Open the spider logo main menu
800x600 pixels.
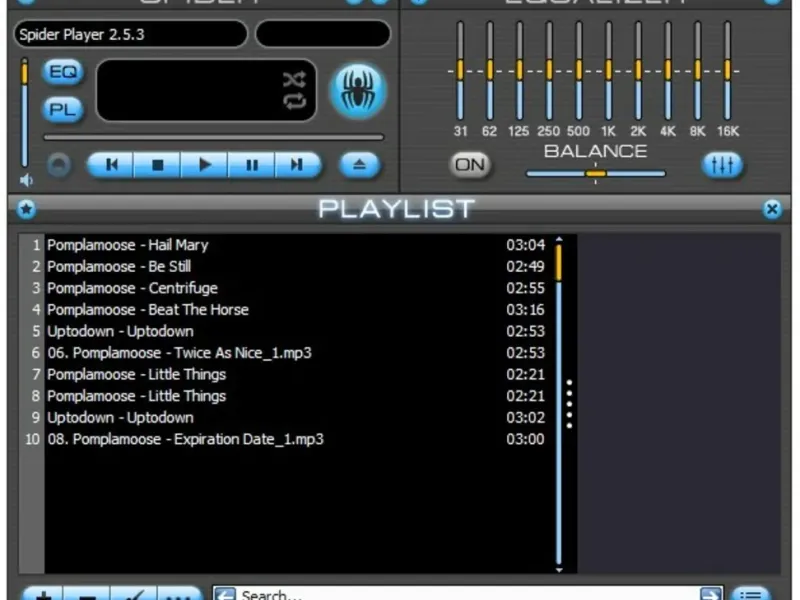(x=358, y=91)
